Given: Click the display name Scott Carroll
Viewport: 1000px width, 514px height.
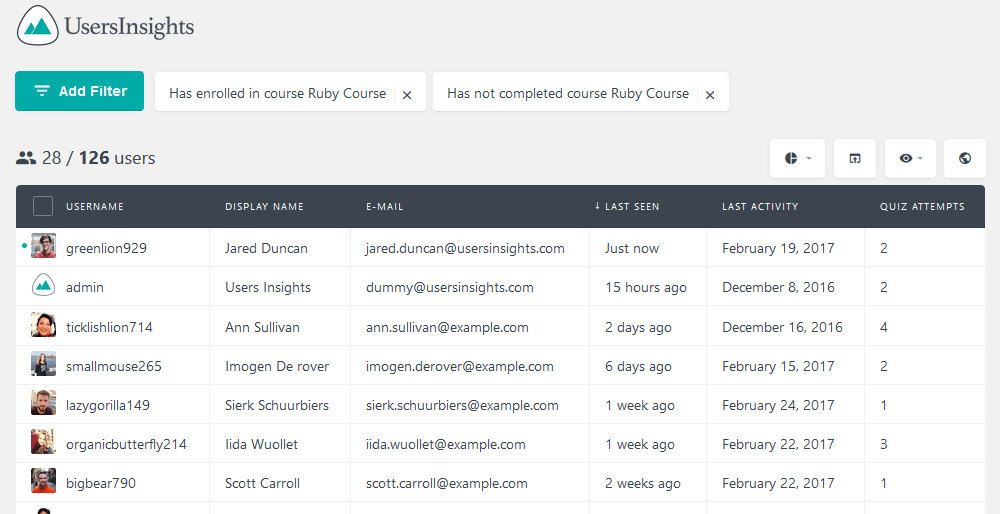Looking at the screenshot, I should pyautogui.click(x=262, y=483).
